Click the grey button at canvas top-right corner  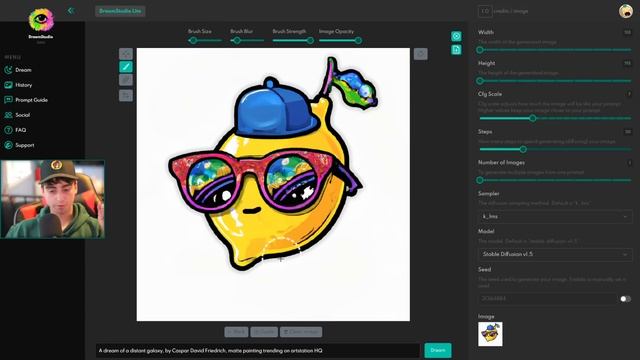(420, 54)
